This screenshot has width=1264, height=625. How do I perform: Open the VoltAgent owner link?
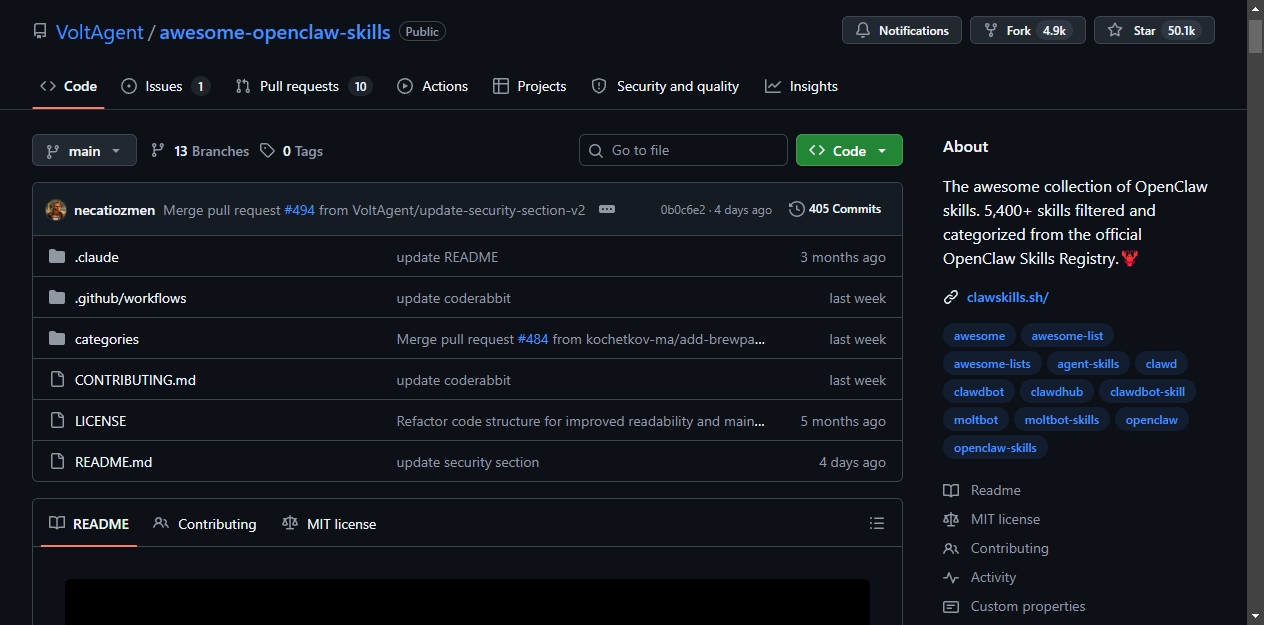pos(99,31)
